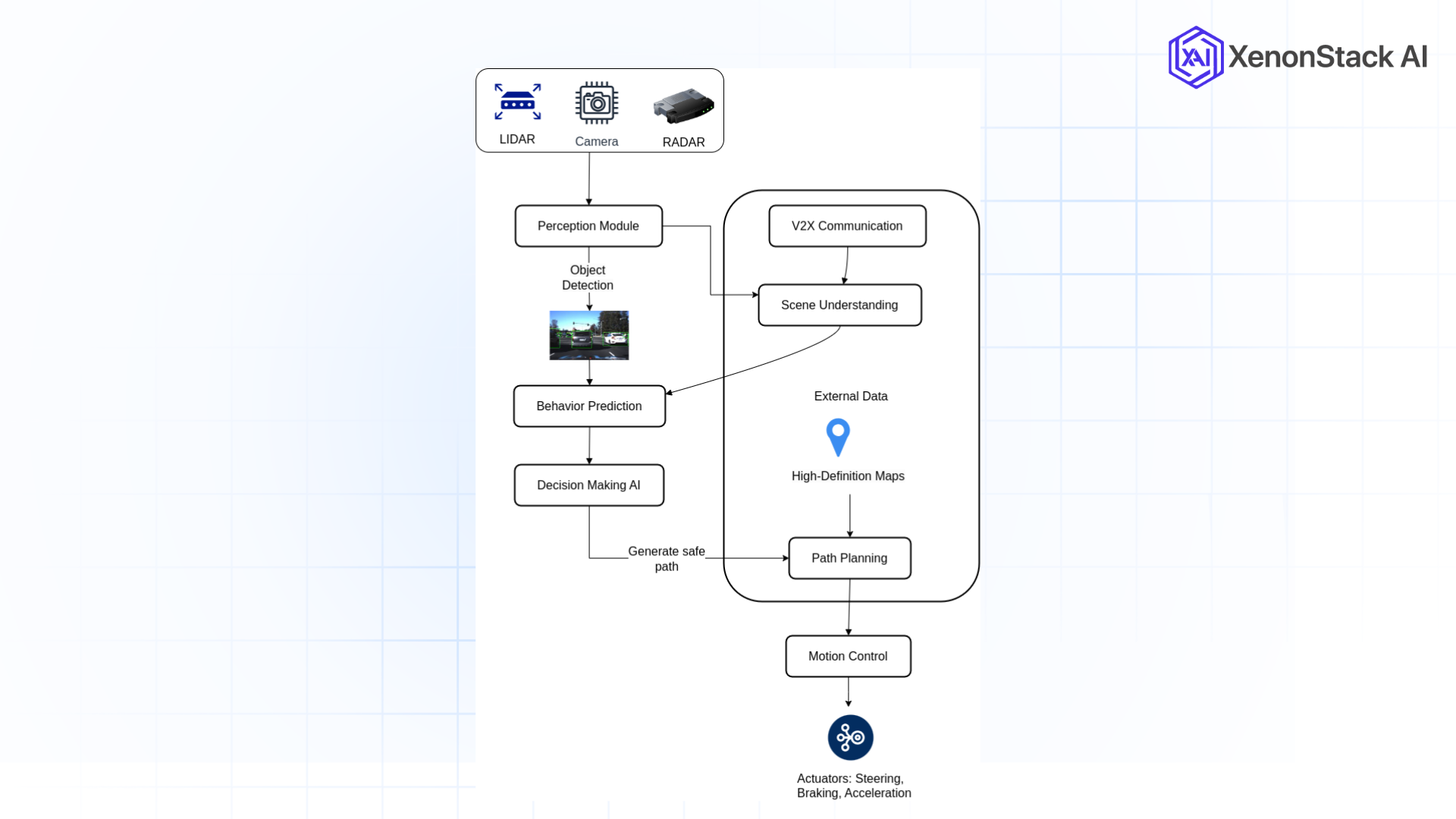Select the Decision Making AI item

589,485
